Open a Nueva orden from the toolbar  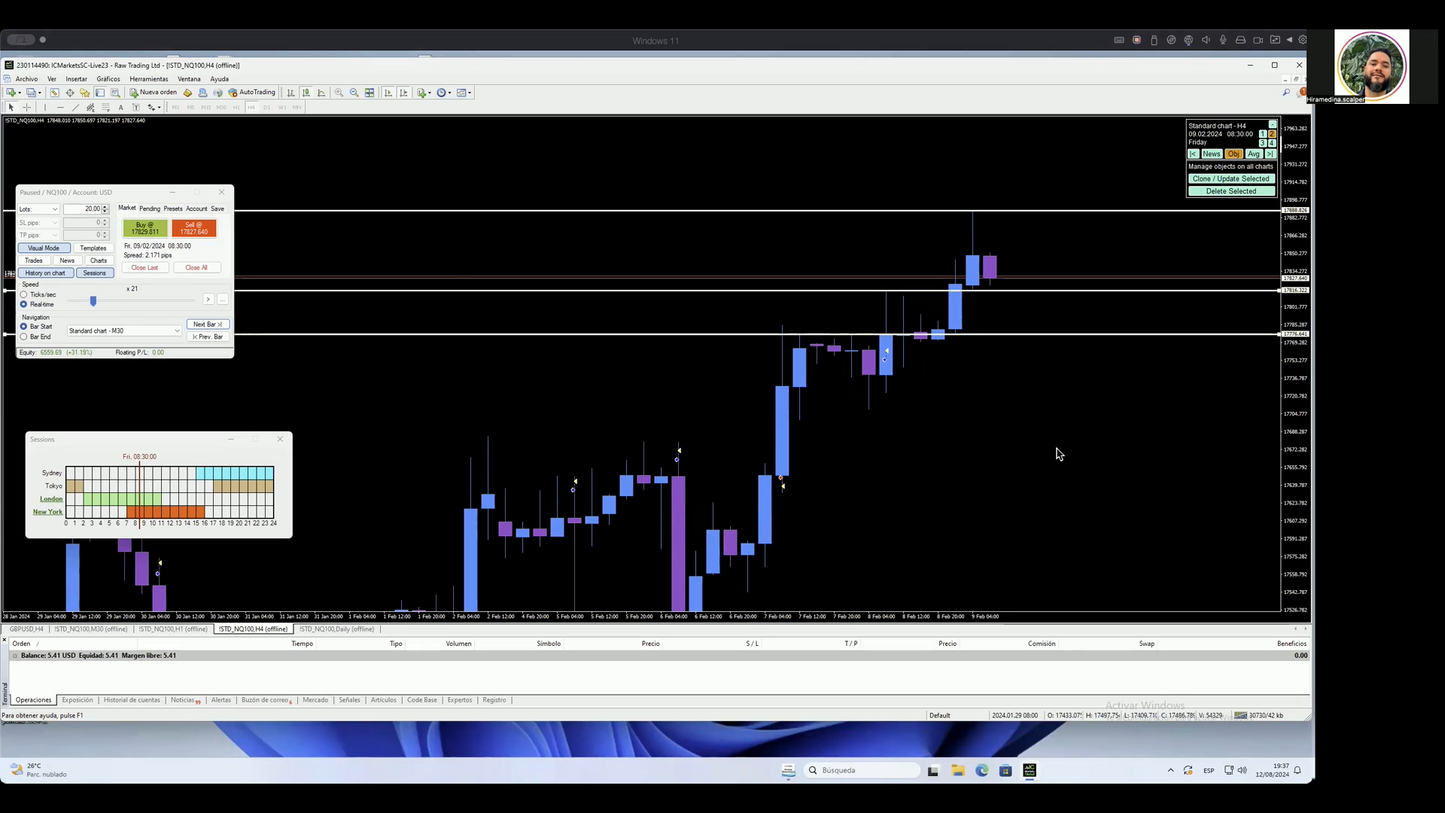point(153,92)
